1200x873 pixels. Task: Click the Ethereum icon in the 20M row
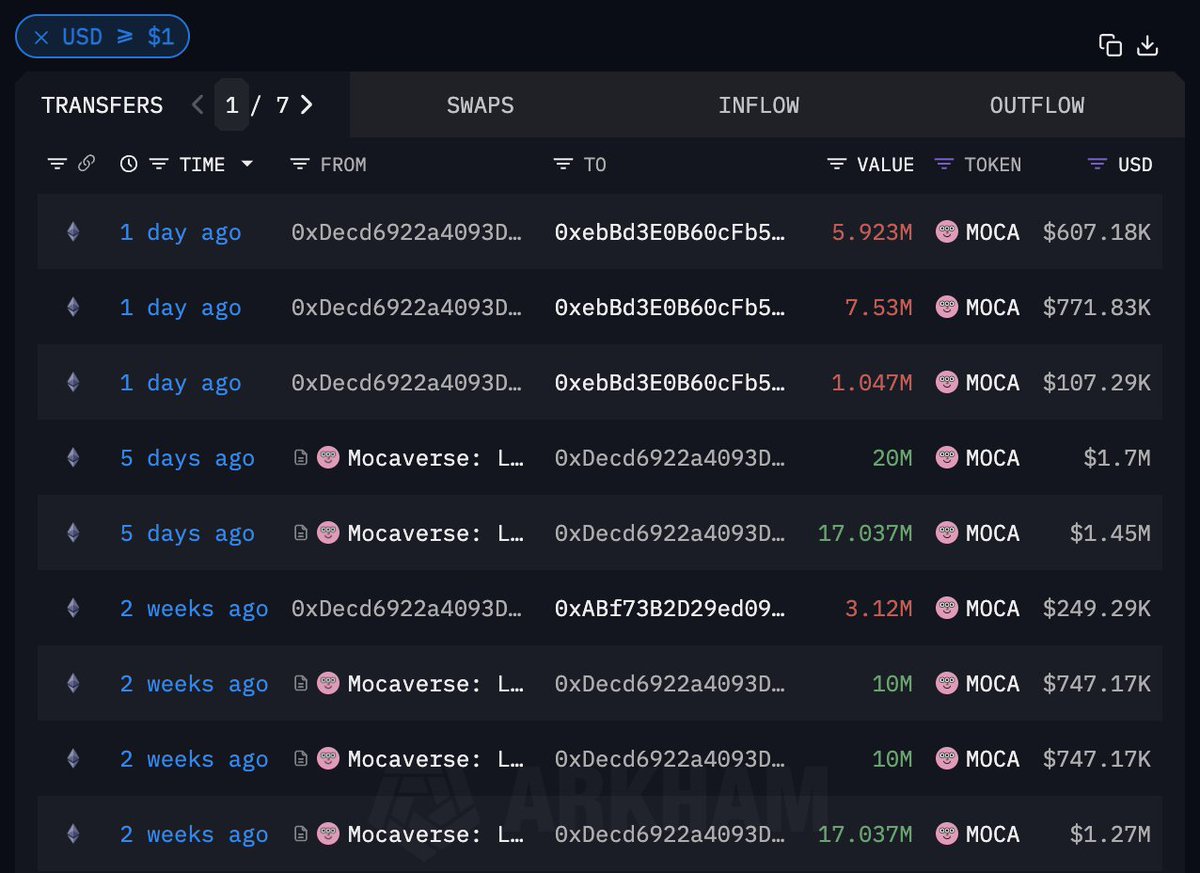[x=73, y=458]
